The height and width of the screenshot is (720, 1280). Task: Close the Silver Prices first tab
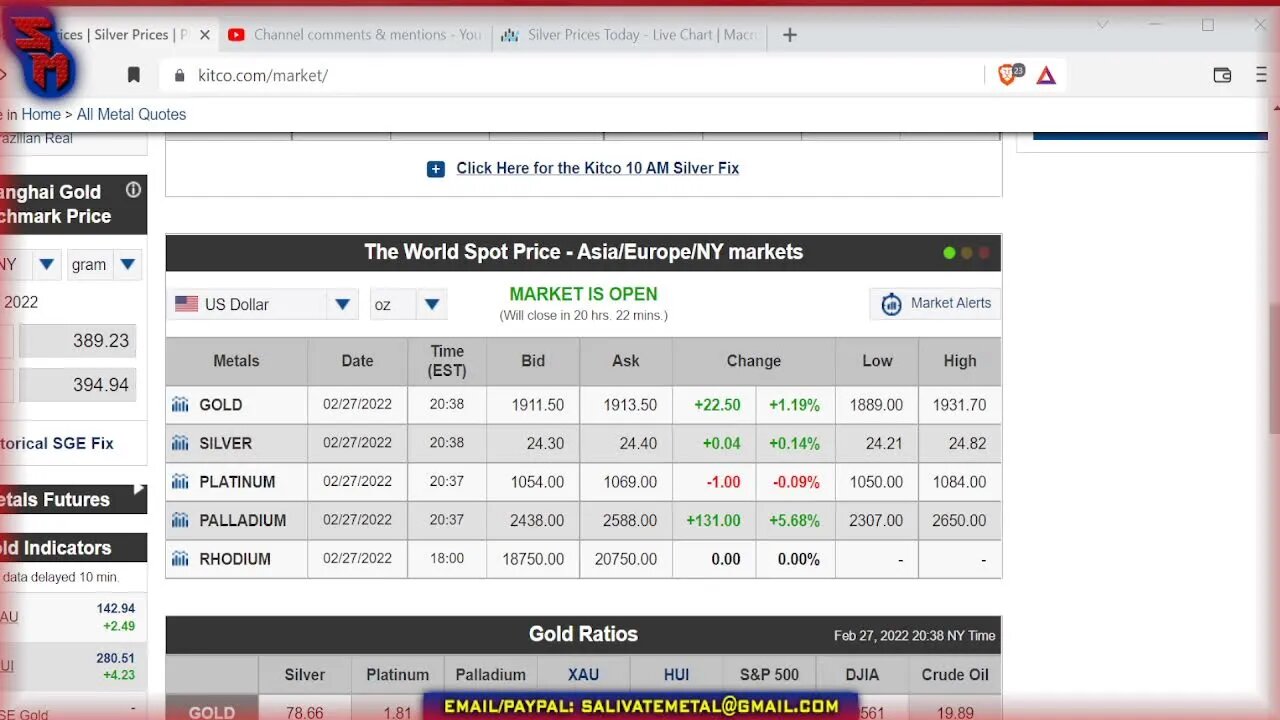(205, 35)
